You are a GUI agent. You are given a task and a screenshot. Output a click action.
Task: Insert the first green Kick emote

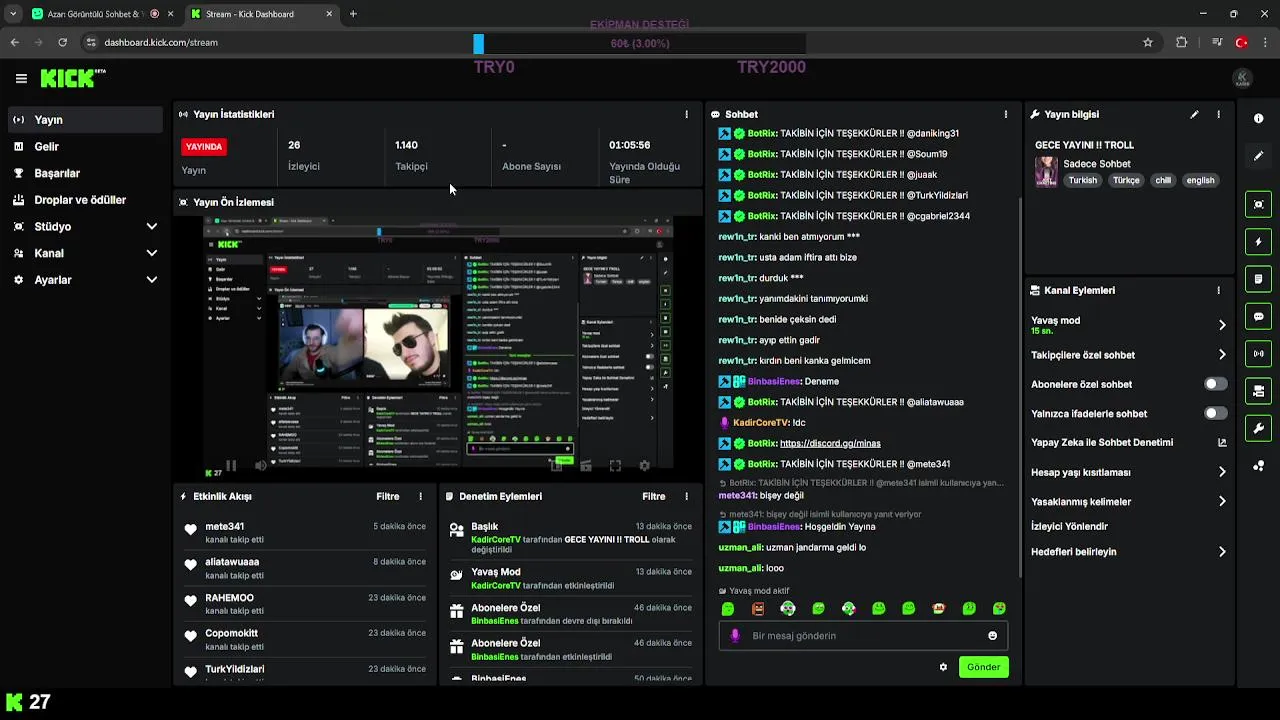pos(728,609)
